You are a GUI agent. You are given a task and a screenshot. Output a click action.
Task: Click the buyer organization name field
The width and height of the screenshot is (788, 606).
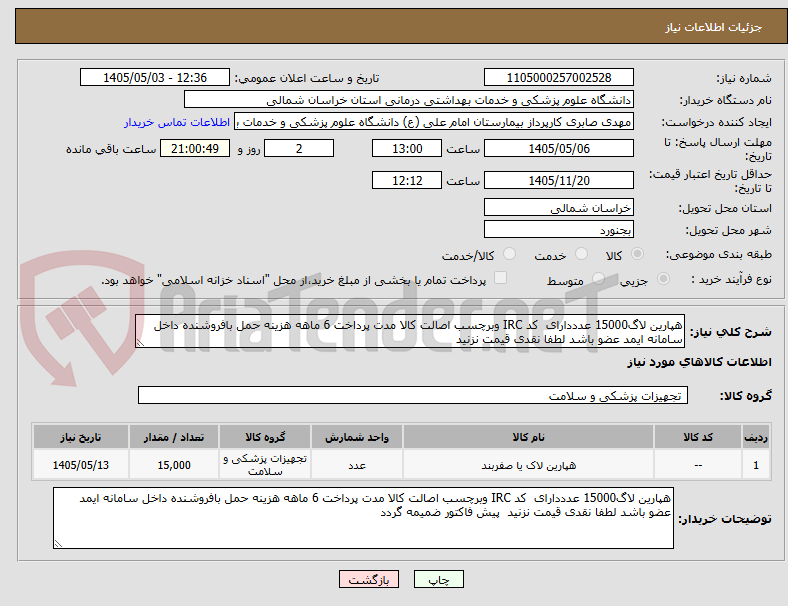click(409, 99)
